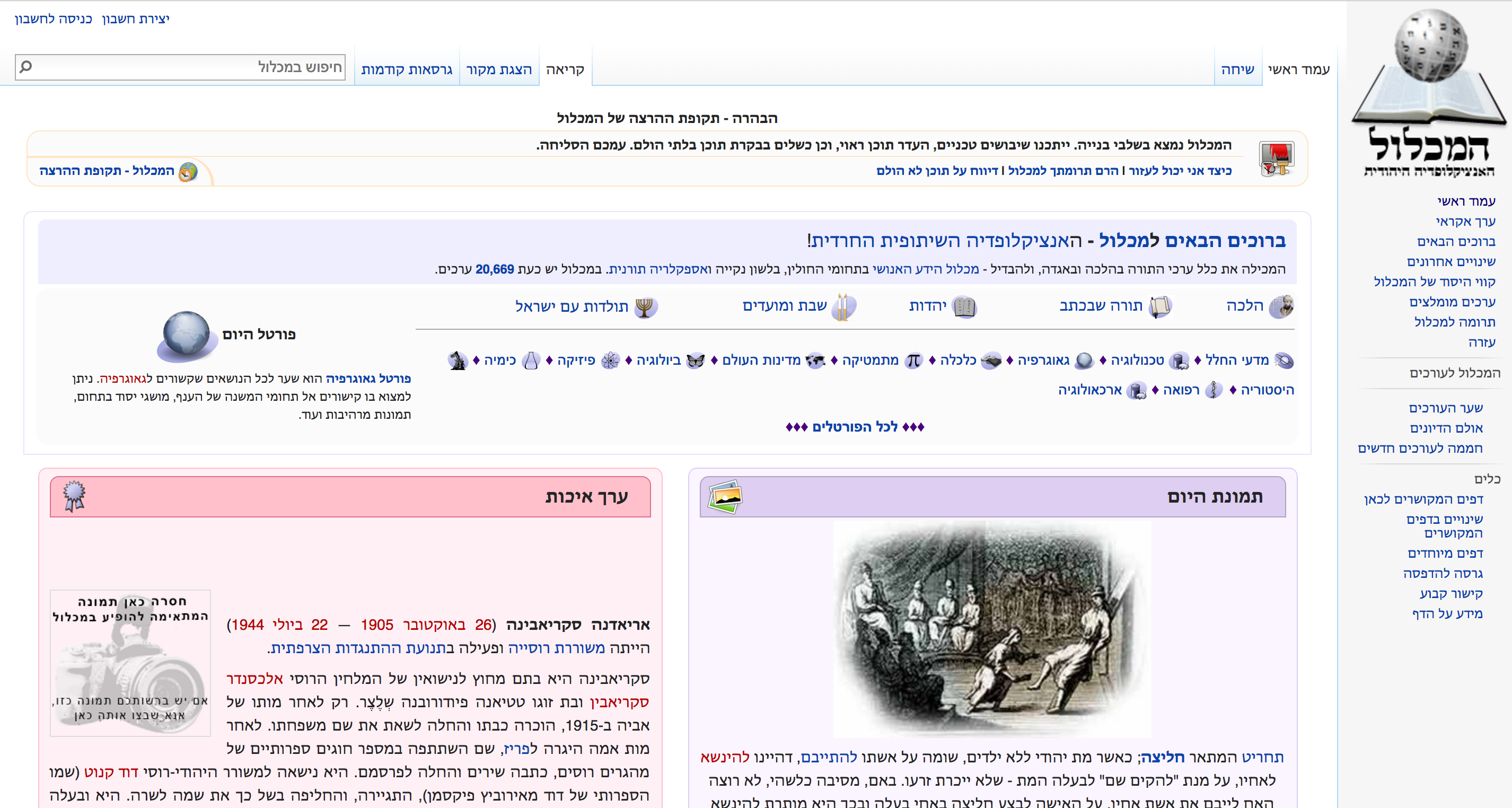The image size is (1512, 808).
Task: Open שינויים אחרונים in sidebar
Action: tap(1451, 261)
